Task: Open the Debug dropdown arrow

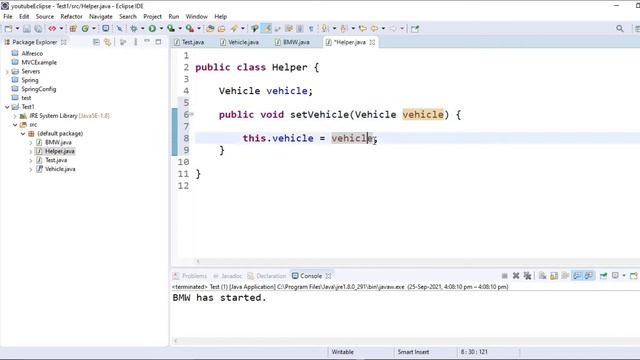Action: (x=142, y=29)
